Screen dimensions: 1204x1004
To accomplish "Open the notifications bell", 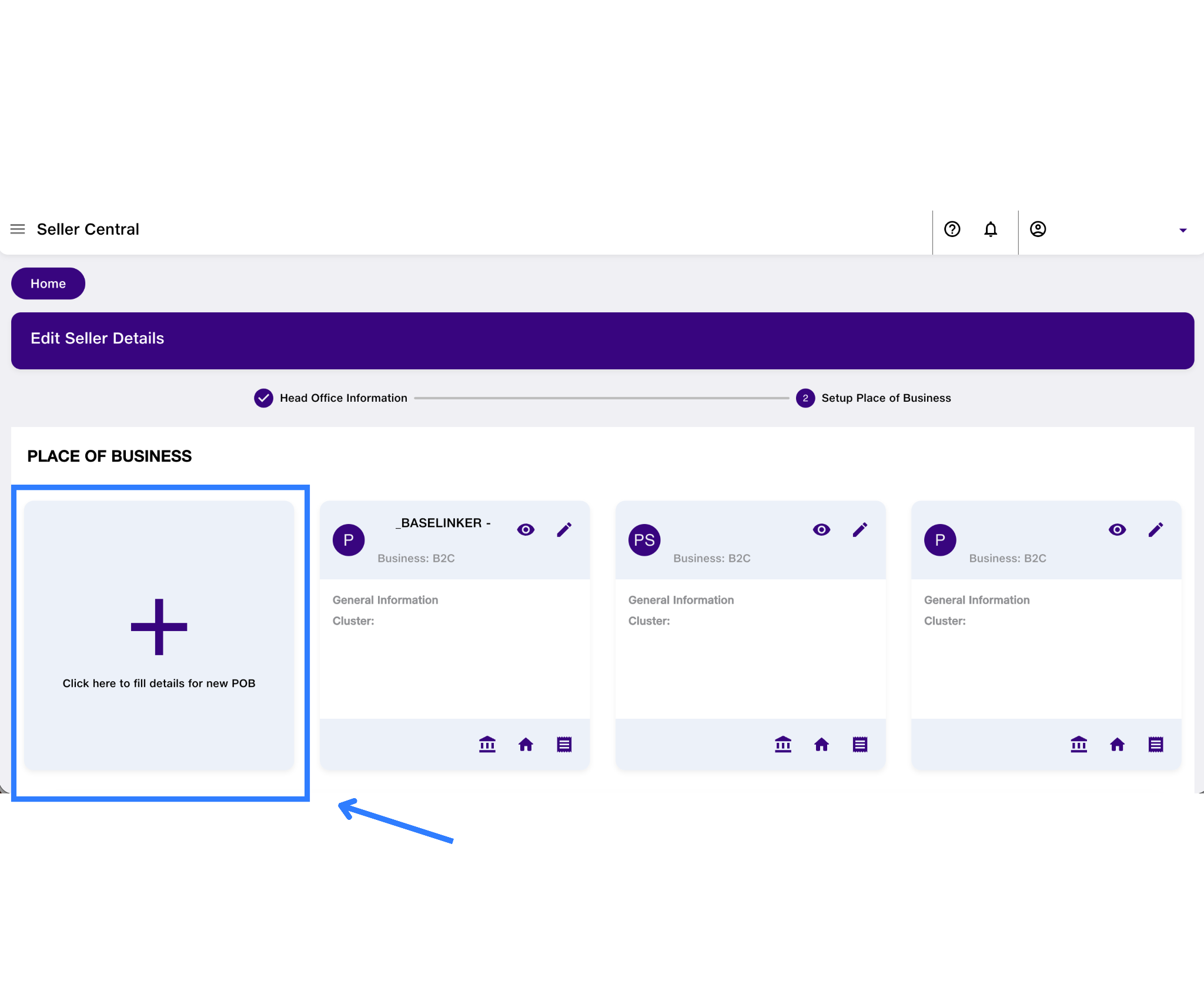I will [x=991, y=229].
